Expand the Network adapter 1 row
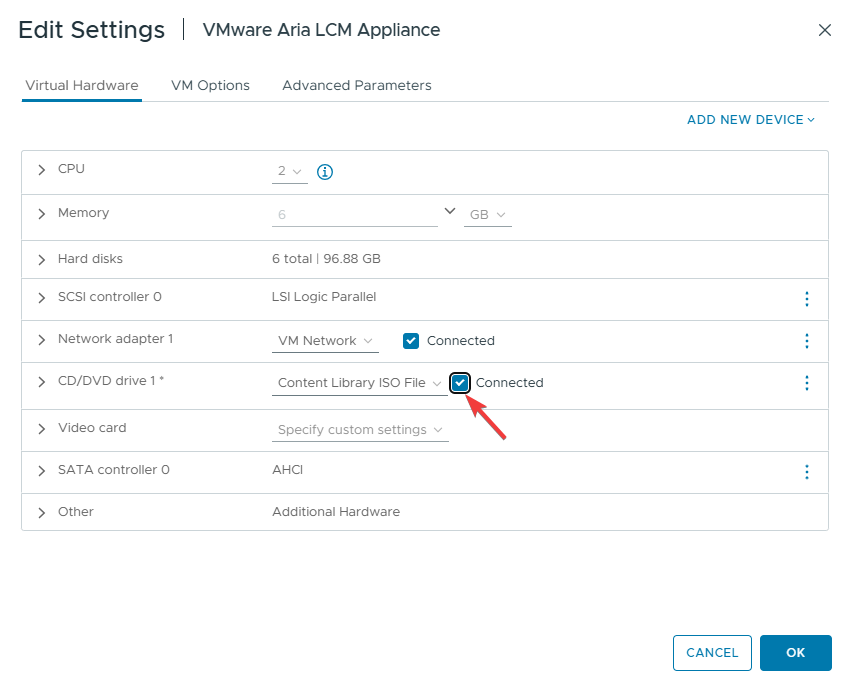847x689 pixels. coord(42,340)
